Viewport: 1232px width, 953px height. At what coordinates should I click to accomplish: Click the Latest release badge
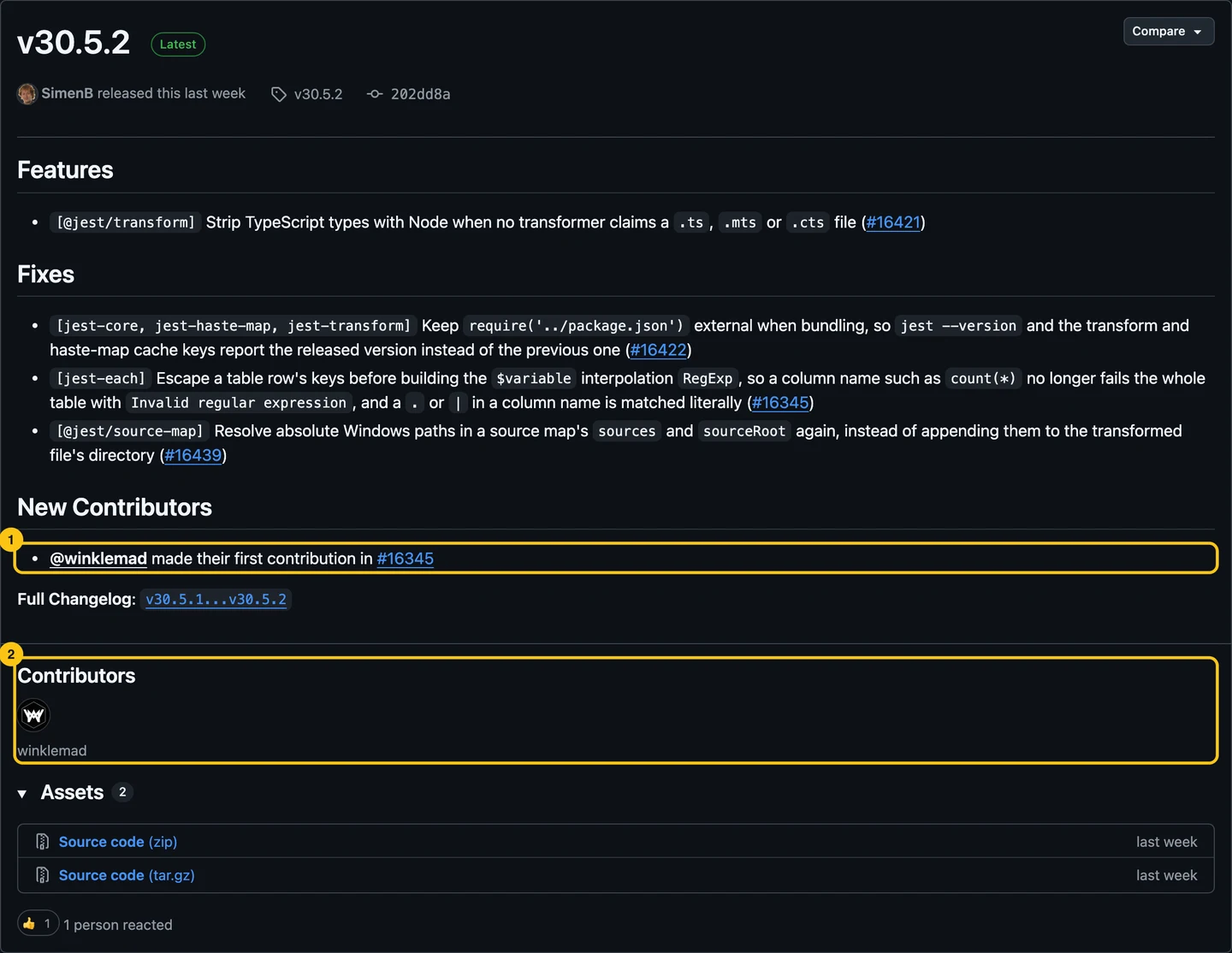click(x=178, y=44)
